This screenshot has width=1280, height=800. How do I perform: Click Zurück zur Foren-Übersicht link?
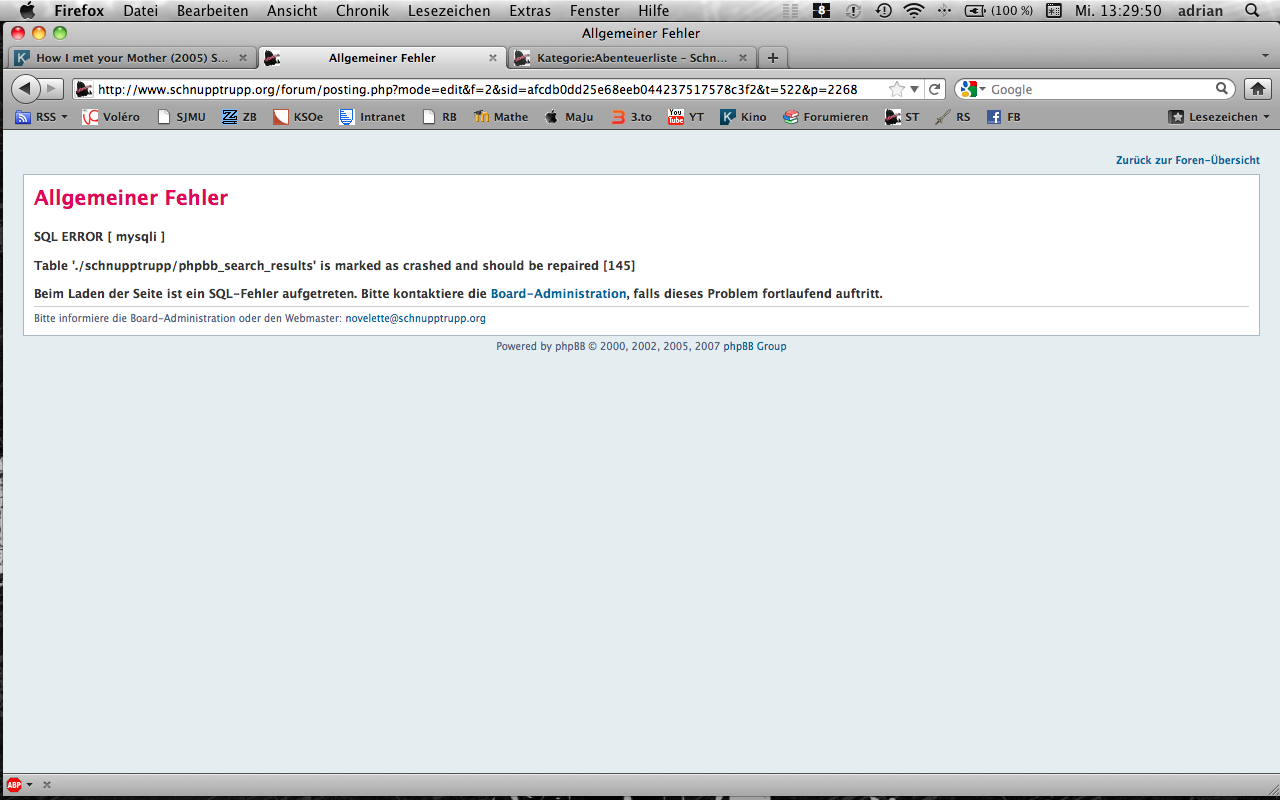click(1187, 160)
